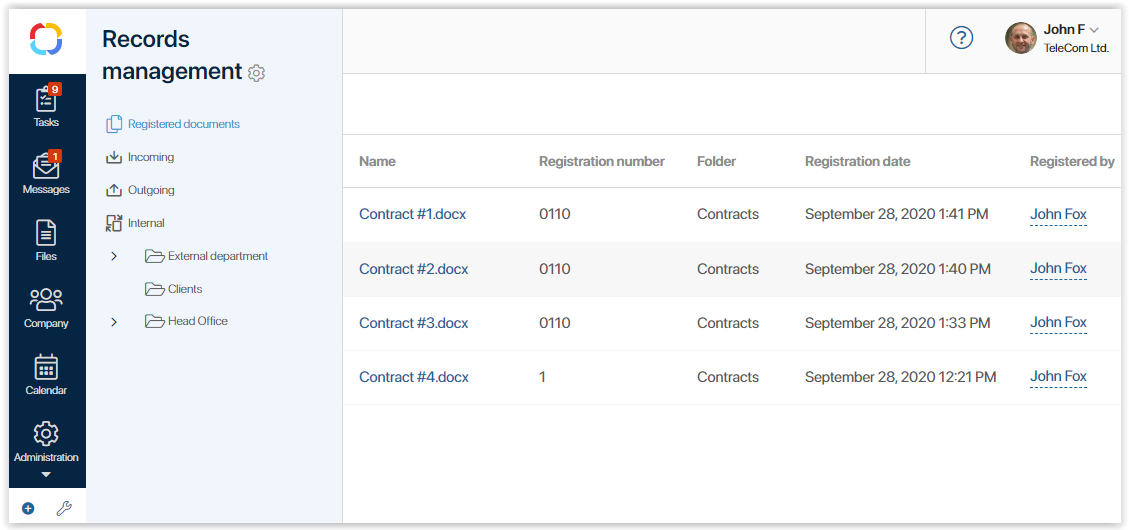The height and width of the screenshot is (530, 1129).
Task: Click John Fox link in Contract #4 row
Action: click(x=1058, y=377)
